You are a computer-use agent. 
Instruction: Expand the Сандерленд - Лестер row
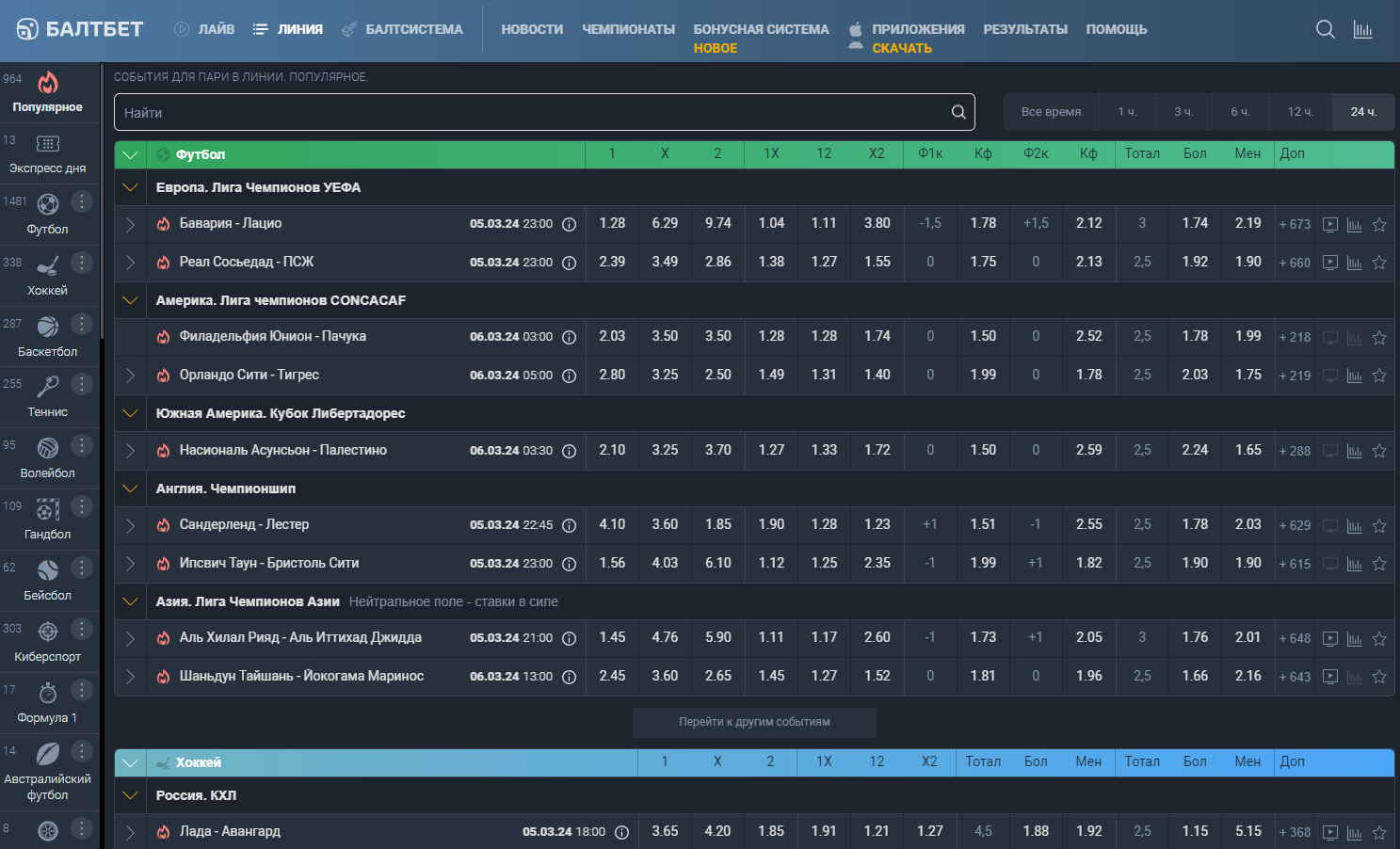coord(130,525)
